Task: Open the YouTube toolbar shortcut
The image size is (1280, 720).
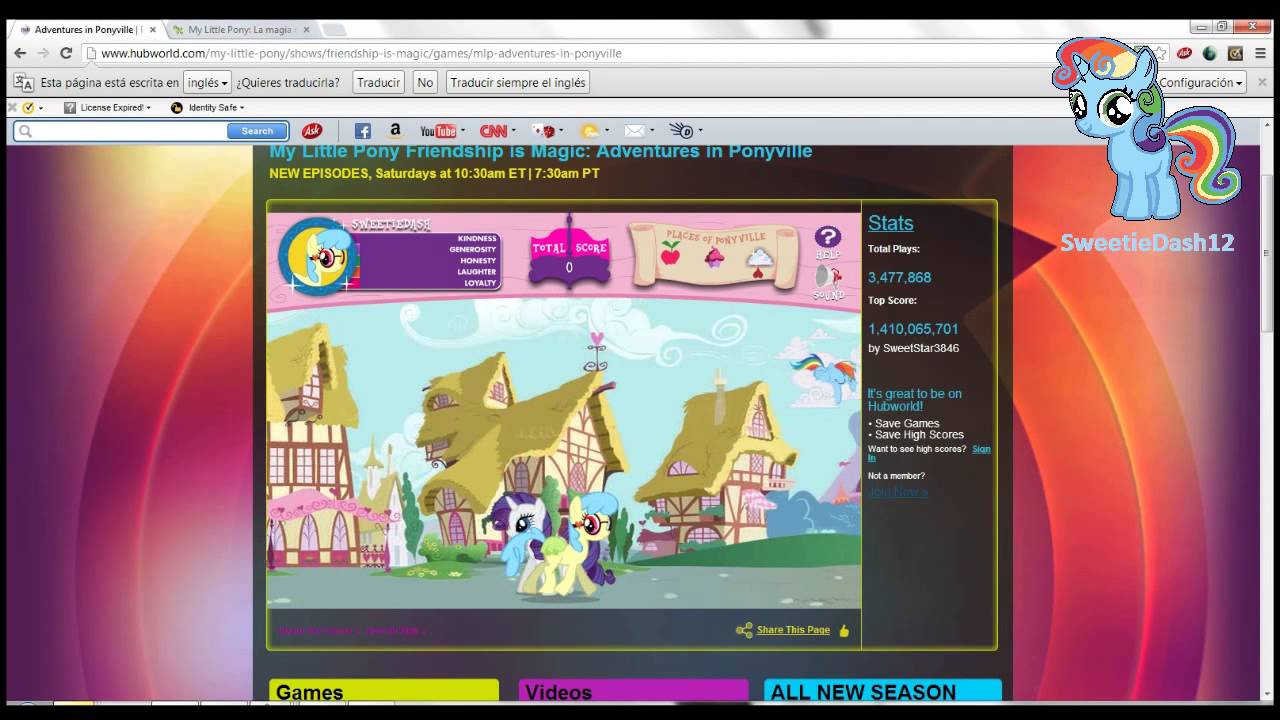Action: (x=438, y=131)
